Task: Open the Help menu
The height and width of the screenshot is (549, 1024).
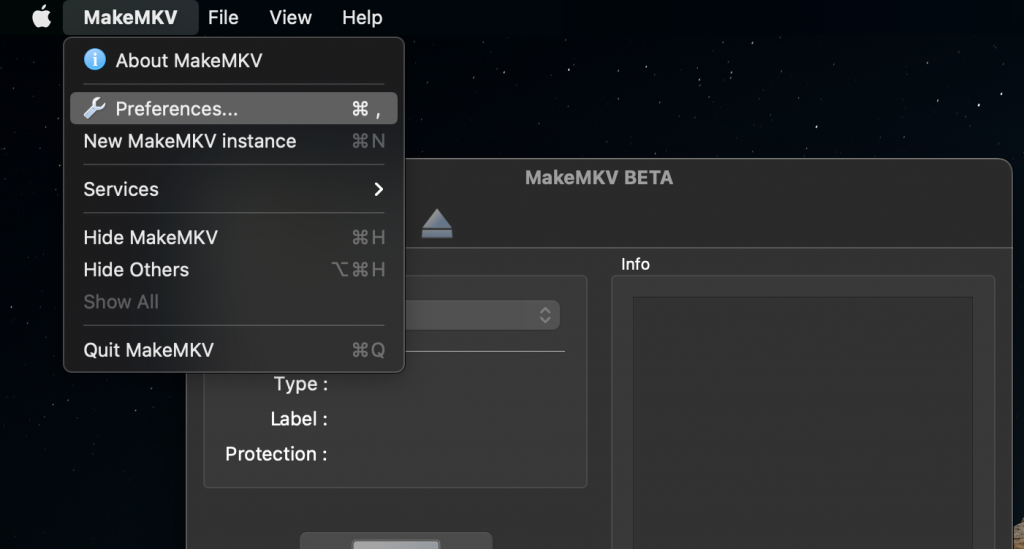Action: [362, 17]
